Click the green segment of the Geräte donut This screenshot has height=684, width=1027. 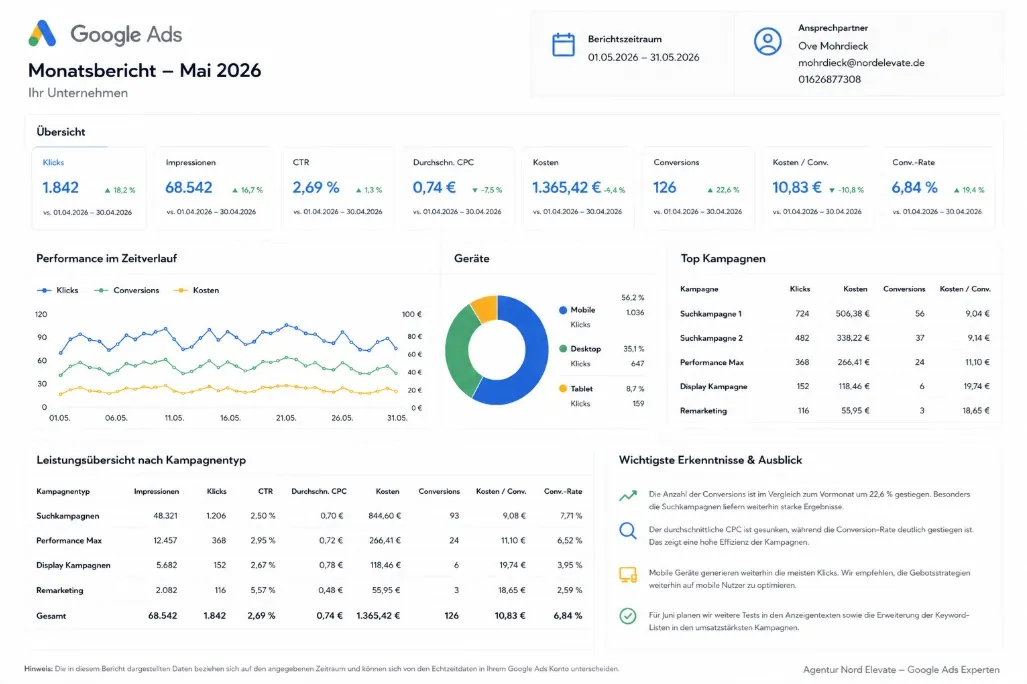coord(457,351)
